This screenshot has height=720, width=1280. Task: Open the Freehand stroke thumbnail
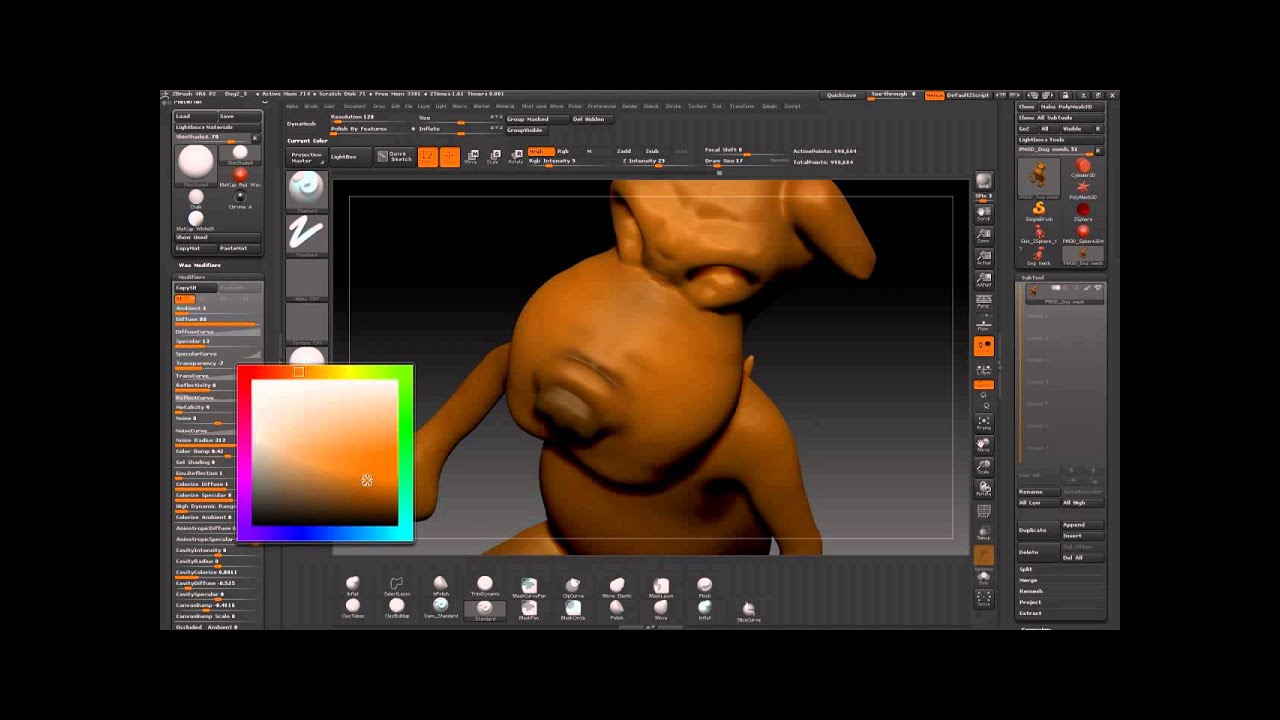point(306,234)
